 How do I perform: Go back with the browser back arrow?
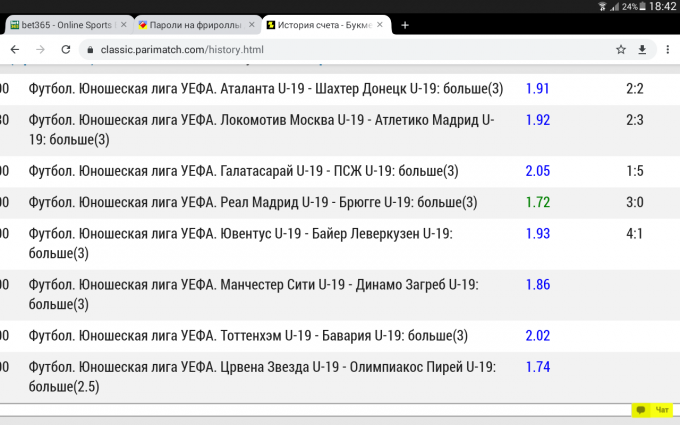click(15, 49)
